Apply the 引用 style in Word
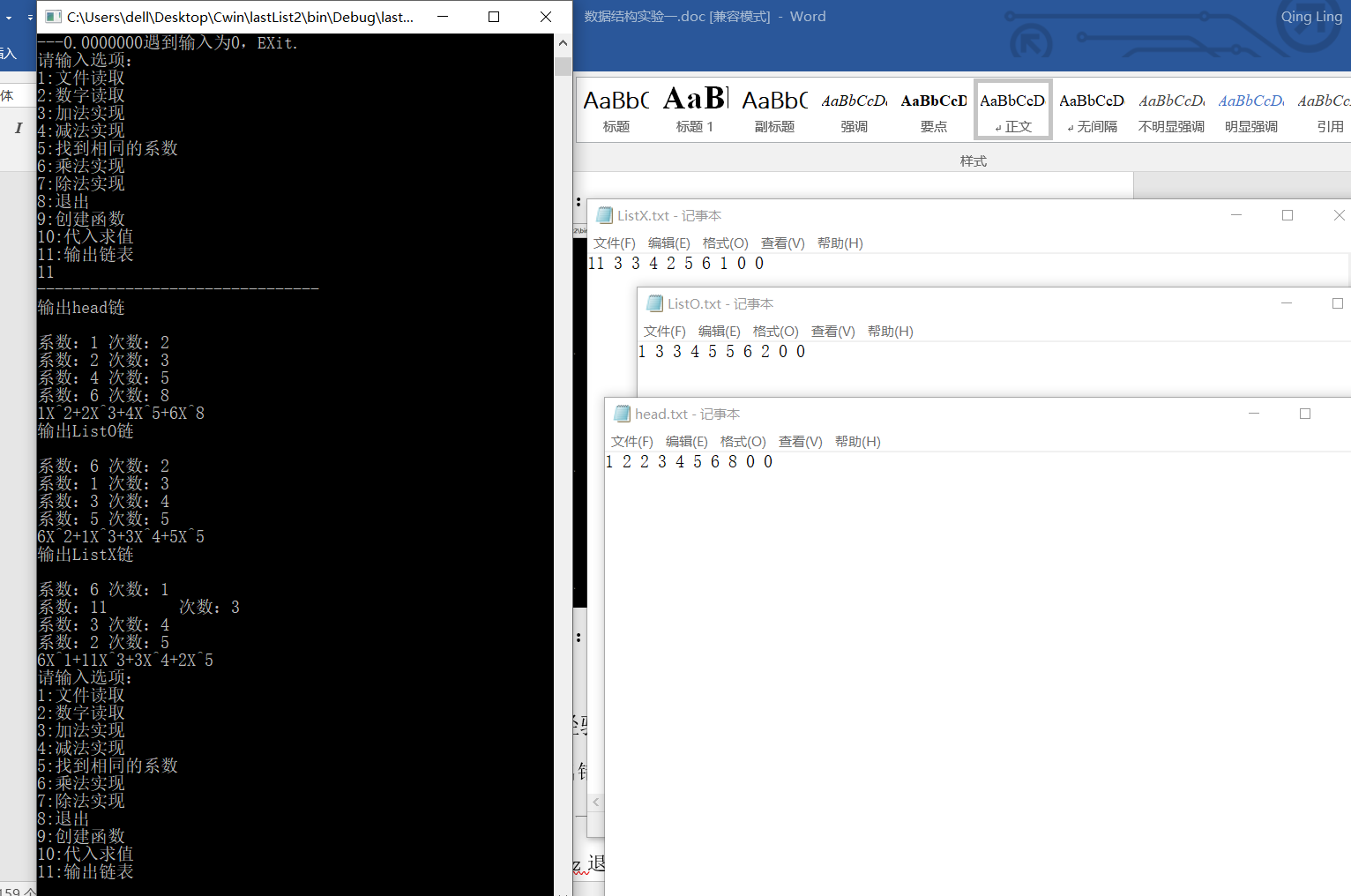This screenshot has width=1351, height=896. (x=1323, y=110)
